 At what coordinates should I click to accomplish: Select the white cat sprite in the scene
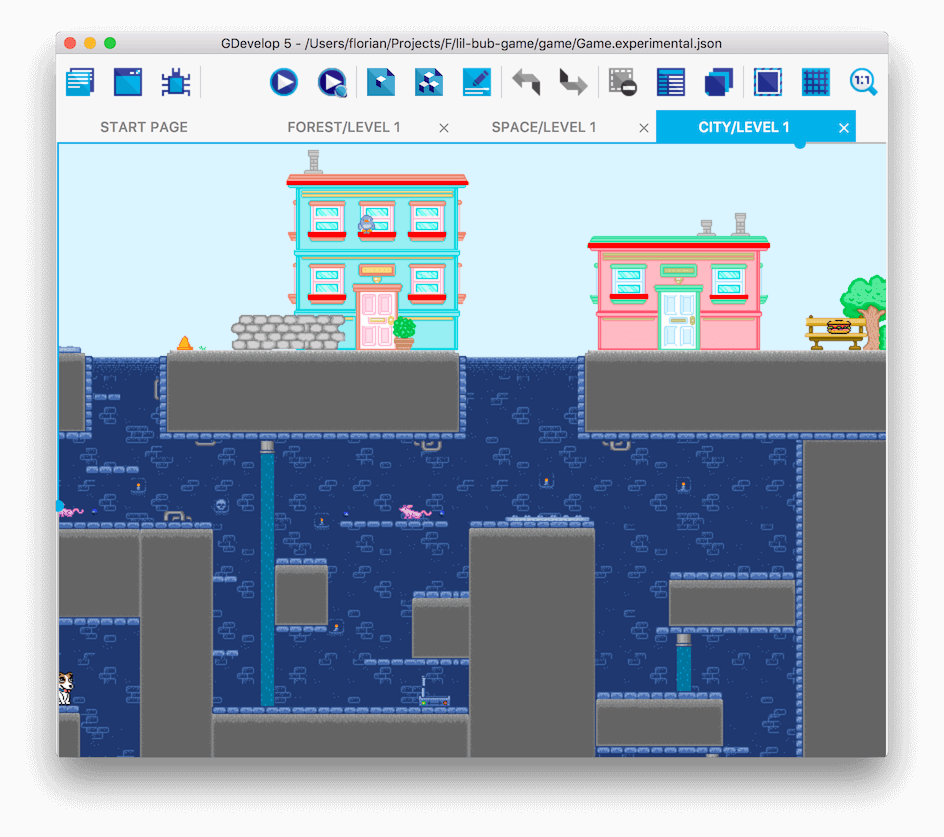tap(64, 686)
